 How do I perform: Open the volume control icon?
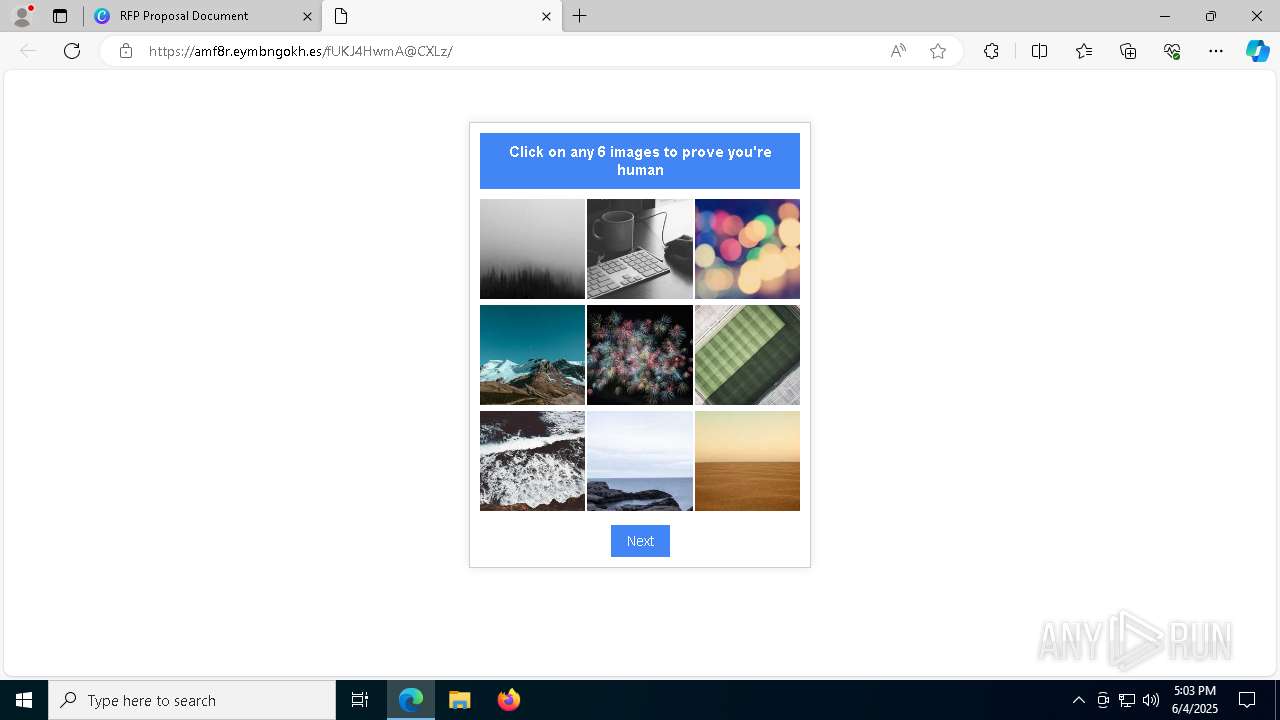click(1151, 700)
